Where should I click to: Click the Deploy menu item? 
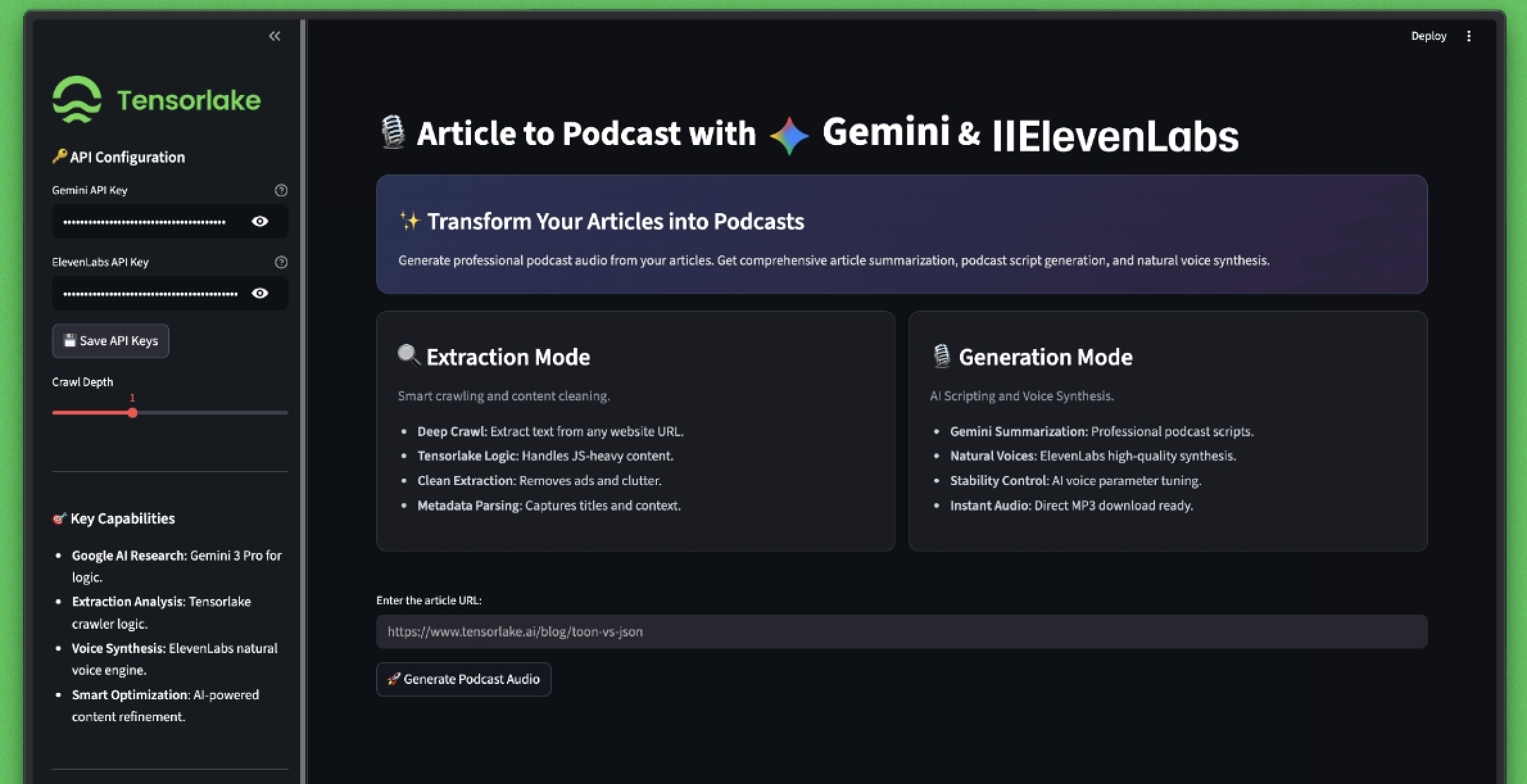coord(1428,36)
